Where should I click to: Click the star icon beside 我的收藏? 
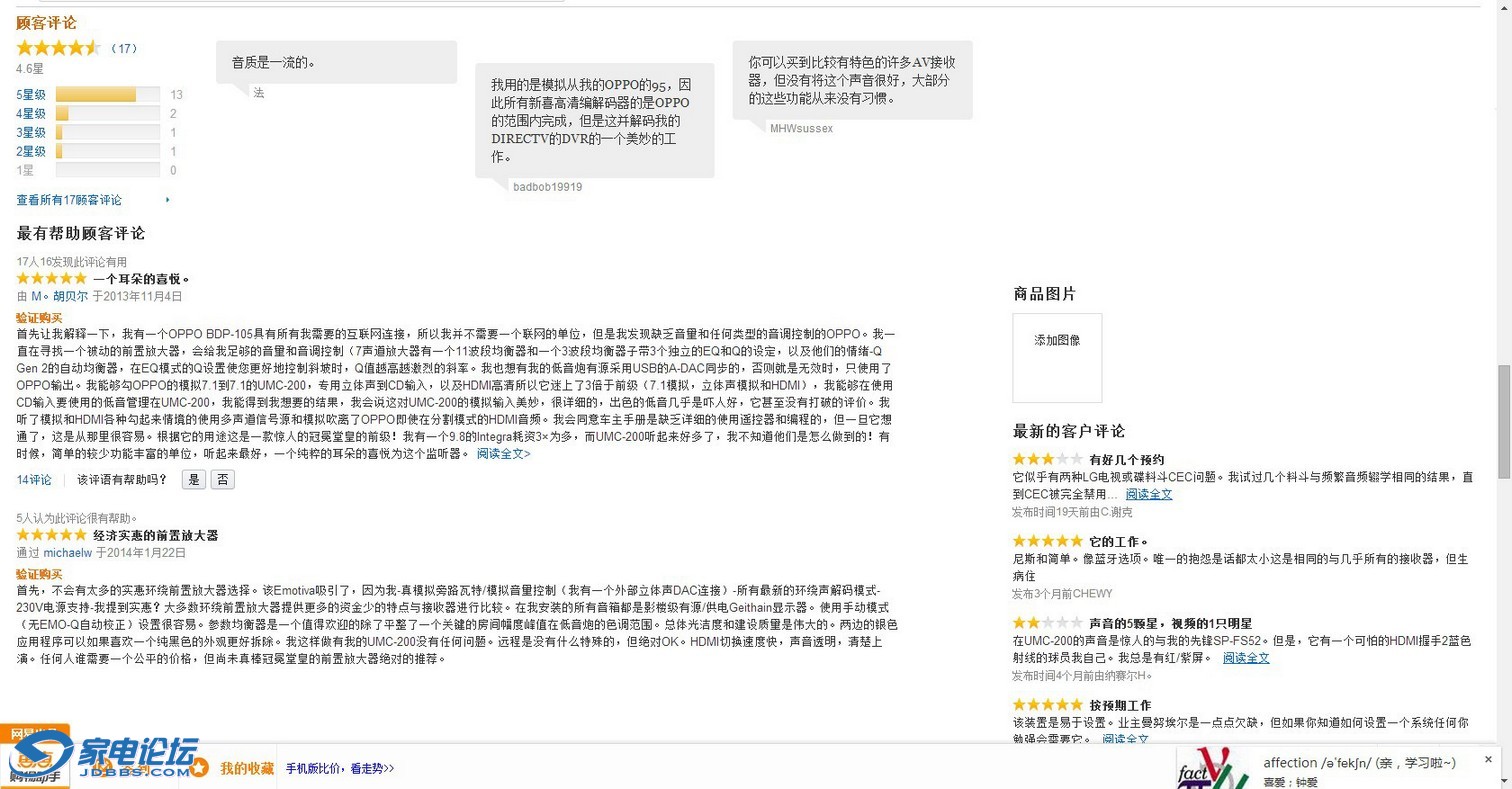[200, 768]
